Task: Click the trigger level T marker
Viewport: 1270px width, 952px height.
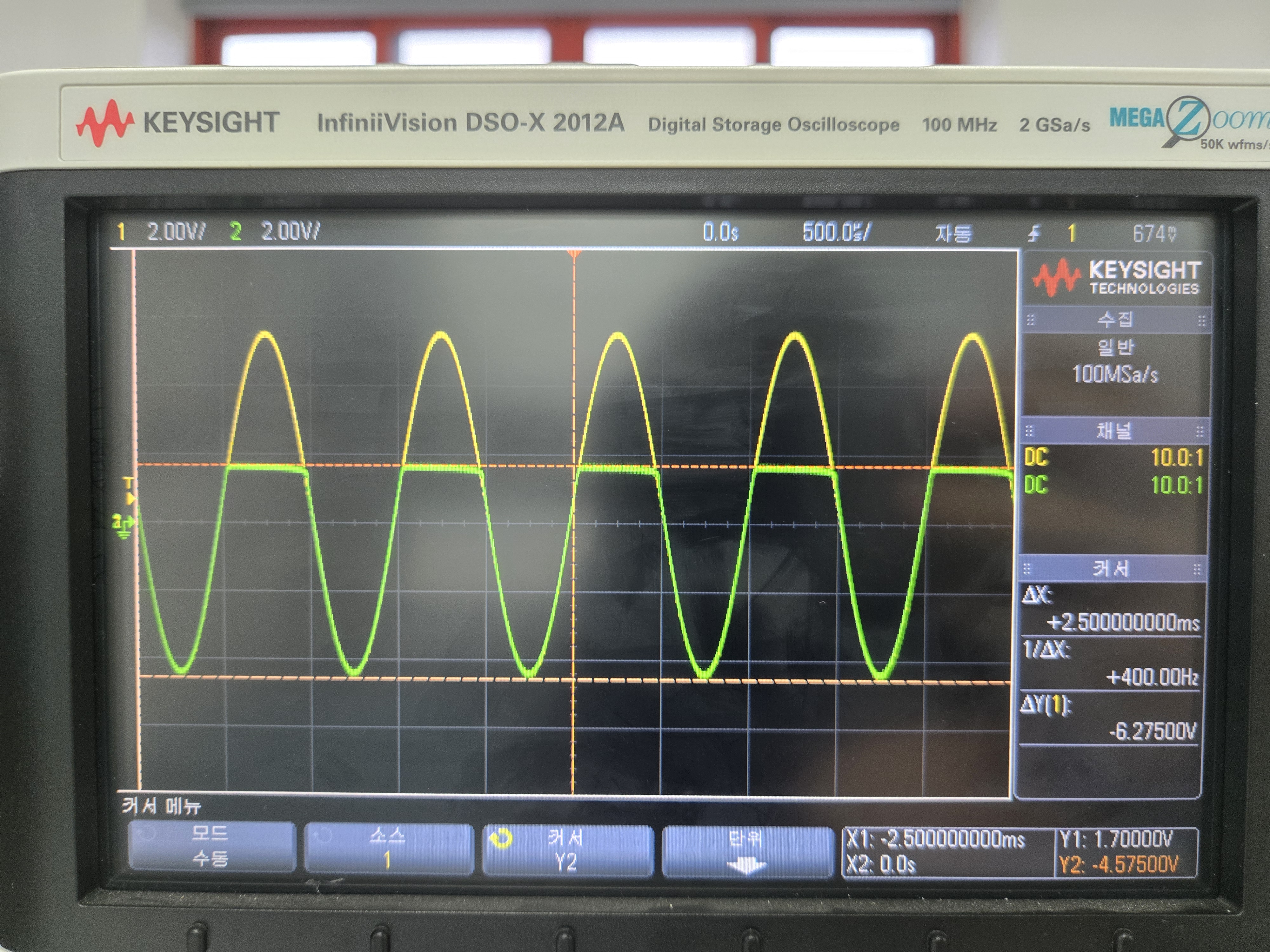Action: pyautogui.click(x=129, y=487)
